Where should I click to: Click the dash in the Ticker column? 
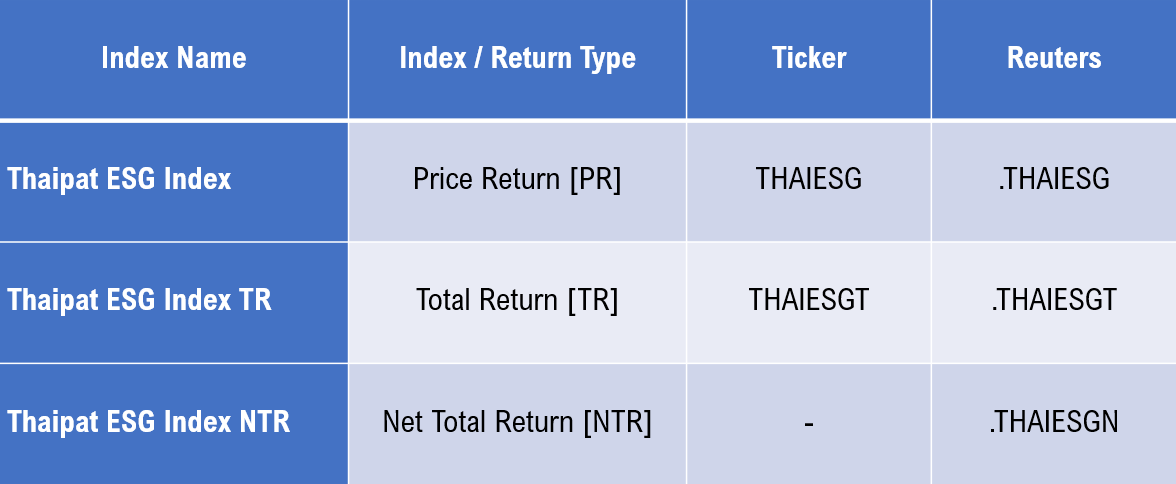tap(808, 423)
